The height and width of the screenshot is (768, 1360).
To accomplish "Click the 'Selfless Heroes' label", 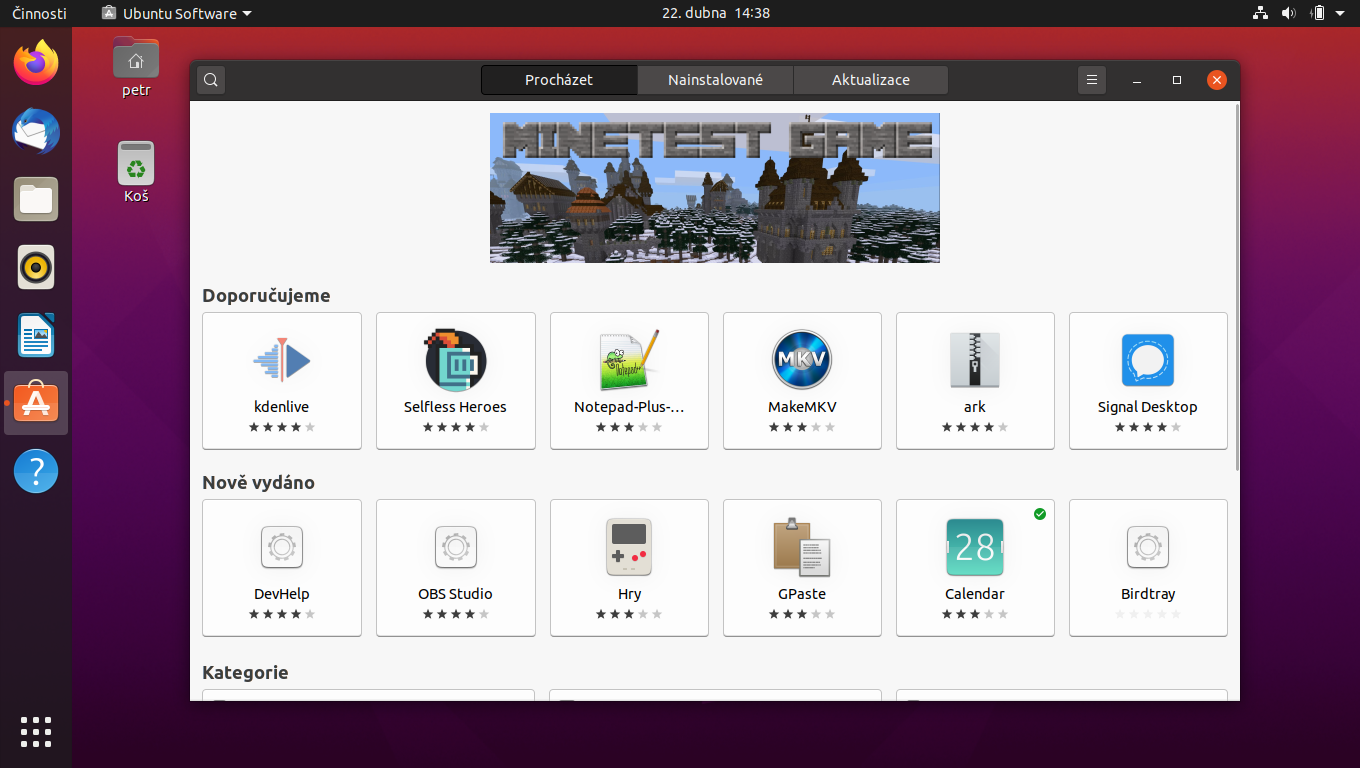I will tap(455, 407).
